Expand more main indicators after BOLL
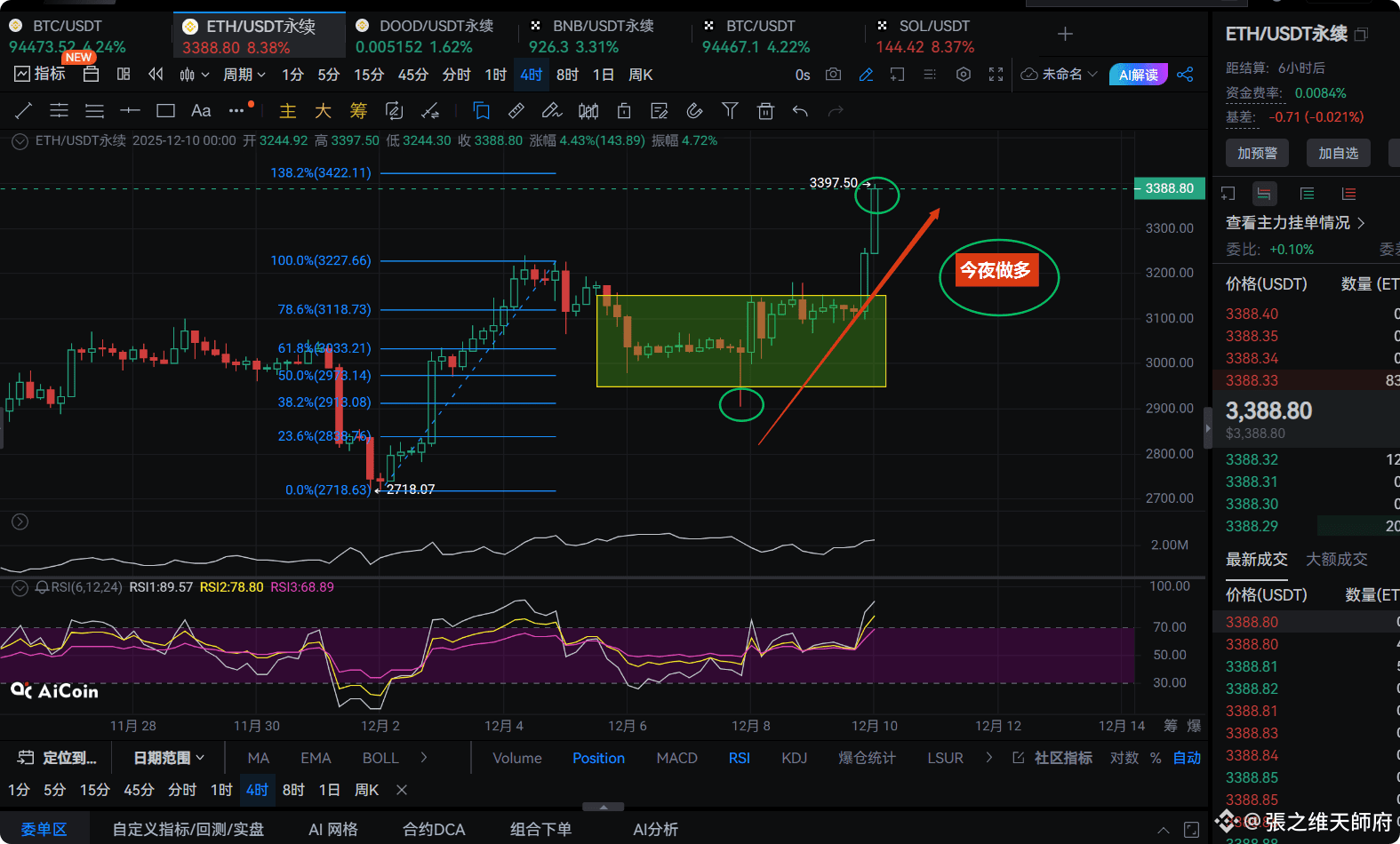 (x=424, y=758)
